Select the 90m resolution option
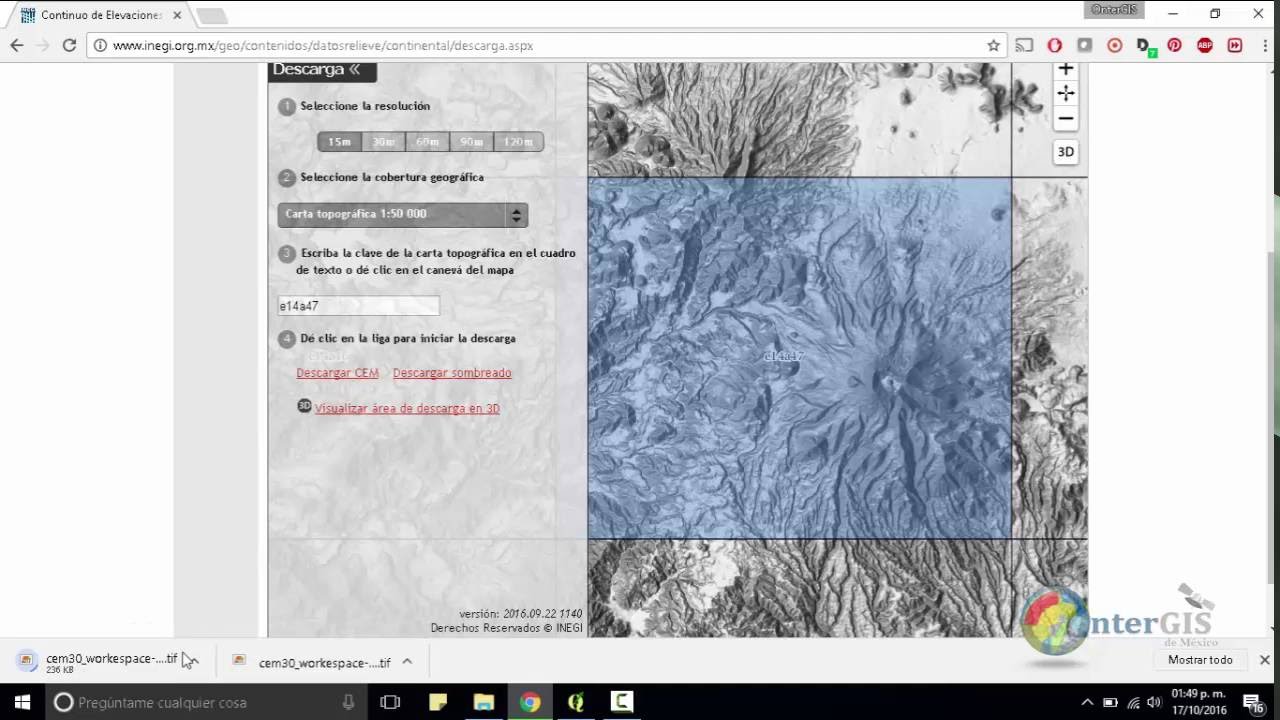This screenshot has width=1280, height=720. click(x=471, y=142)
